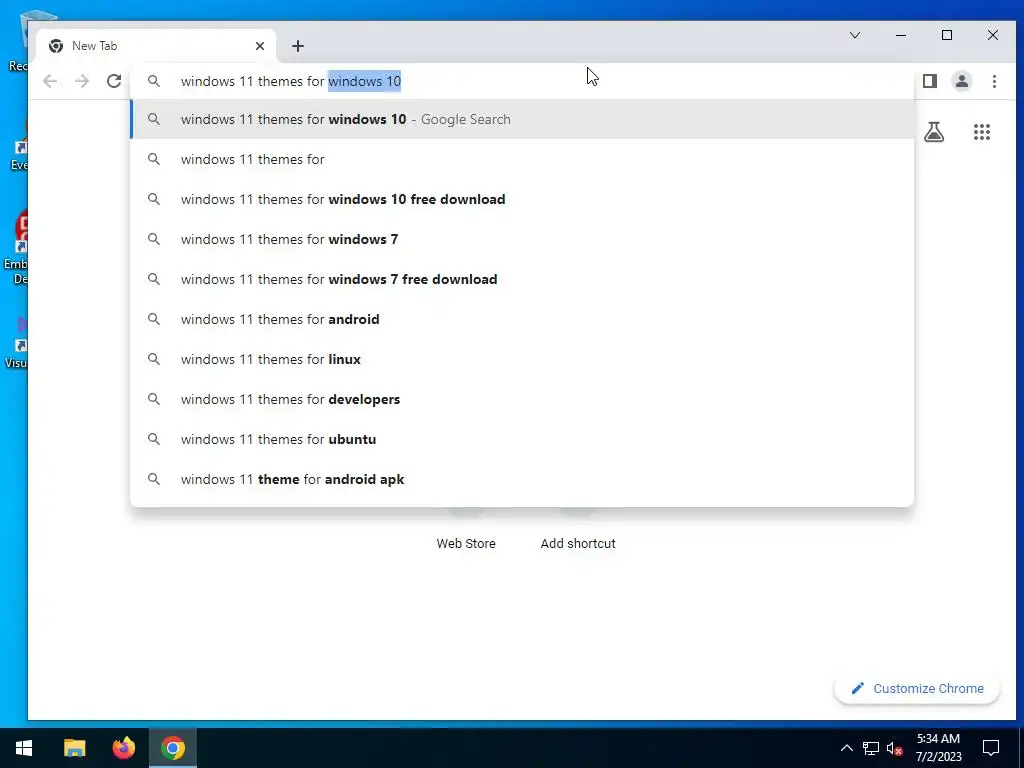Open the Windows Start menu

coord(24,748)
